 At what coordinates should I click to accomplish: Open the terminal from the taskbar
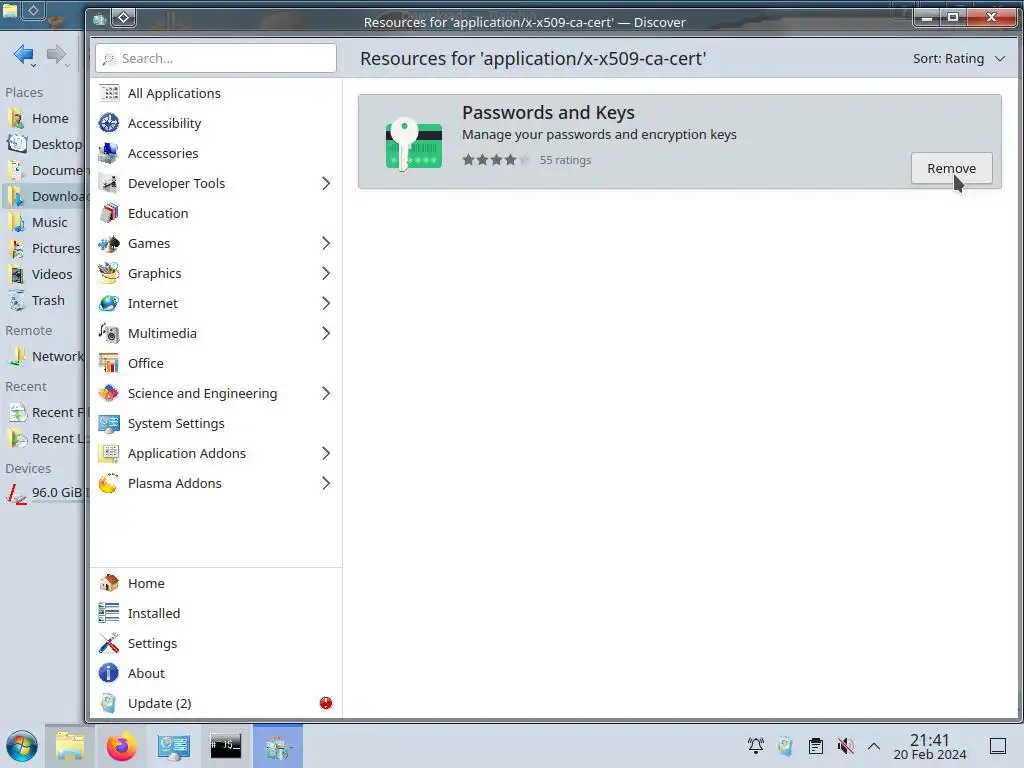(x=225, y=746)
